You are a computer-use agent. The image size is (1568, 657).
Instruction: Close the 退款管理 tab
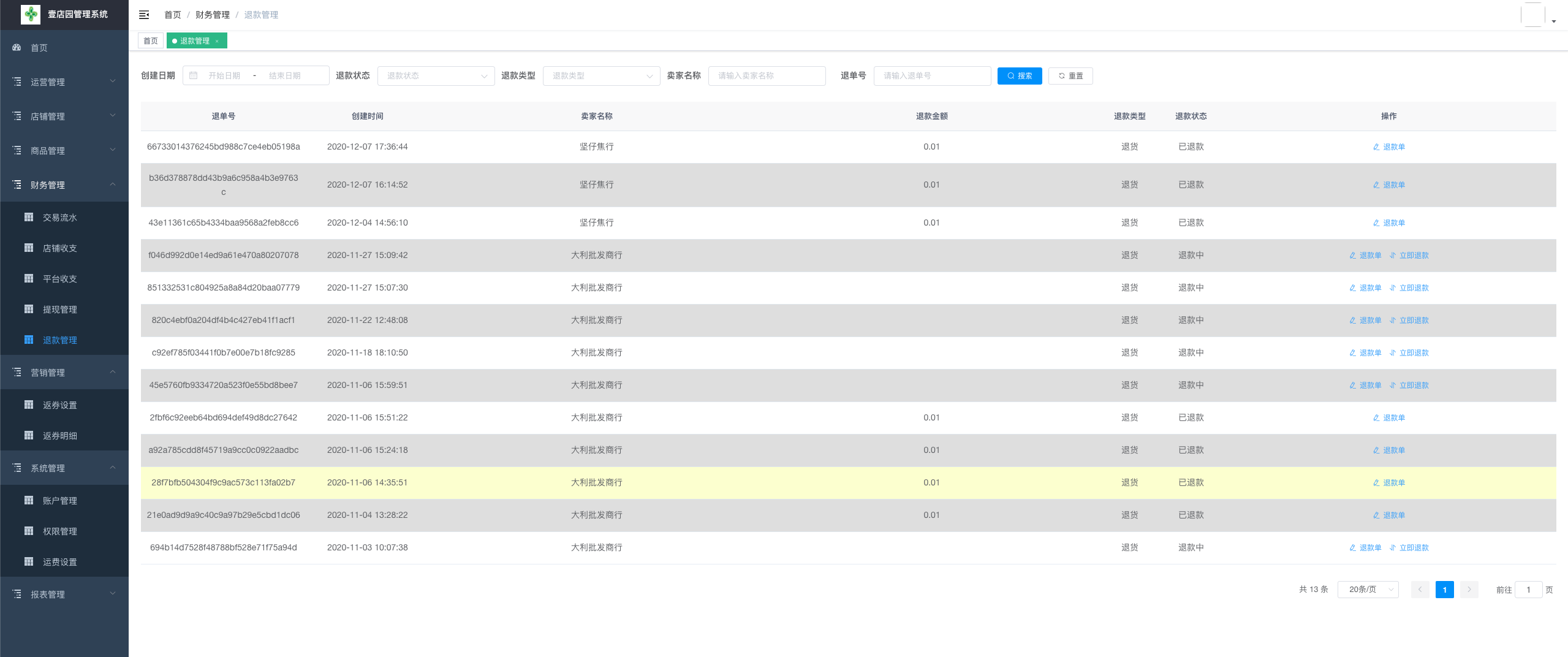[x=217, y=41]
